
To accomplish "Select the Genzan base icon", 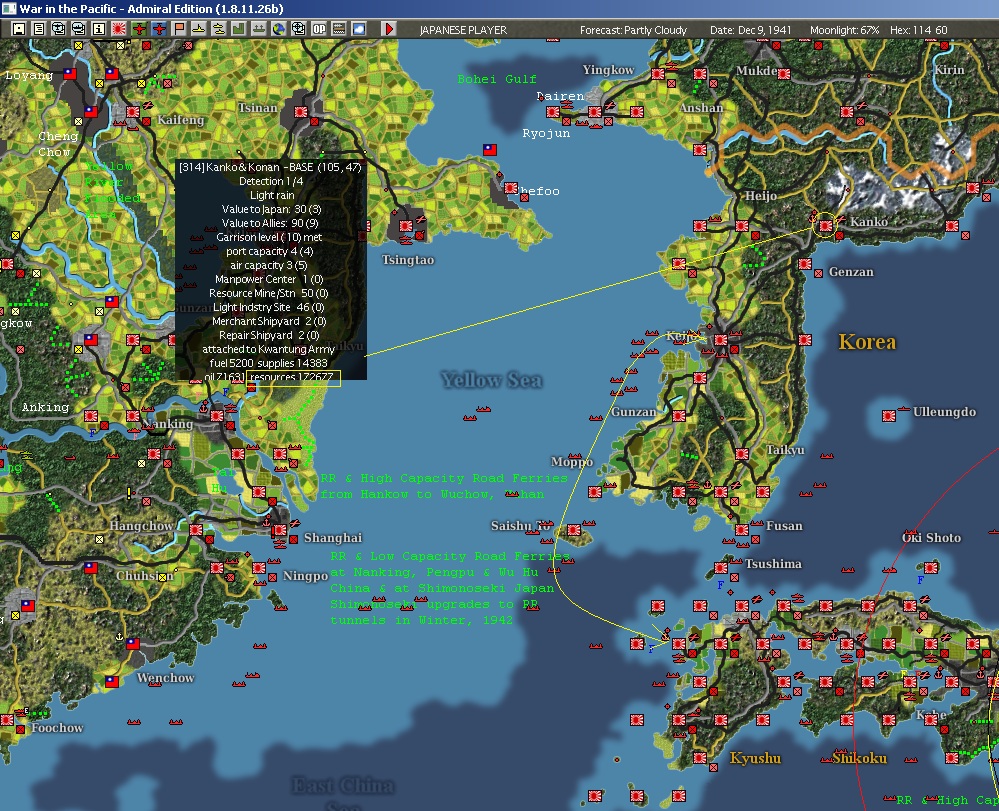I will point(805,264).
